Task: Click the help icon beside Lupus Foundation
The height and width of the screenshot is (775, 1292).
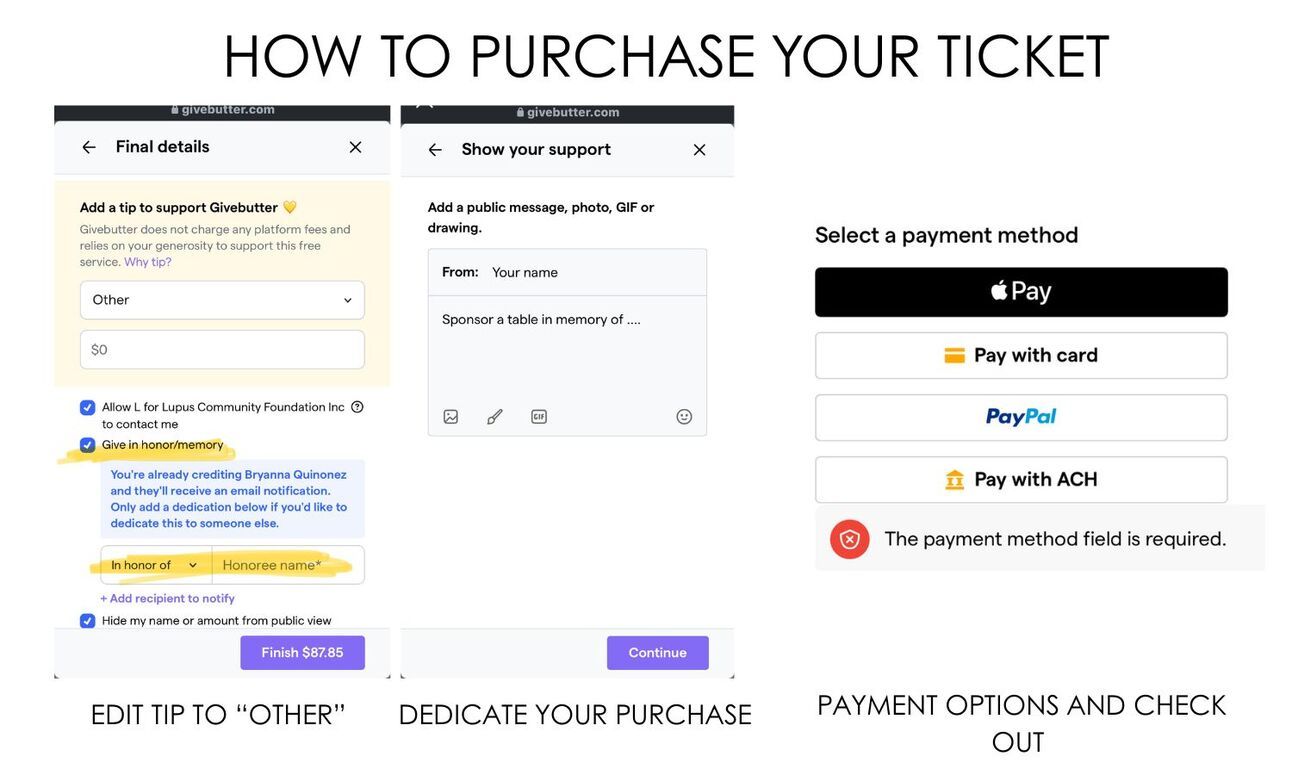Action: [357, 407]
